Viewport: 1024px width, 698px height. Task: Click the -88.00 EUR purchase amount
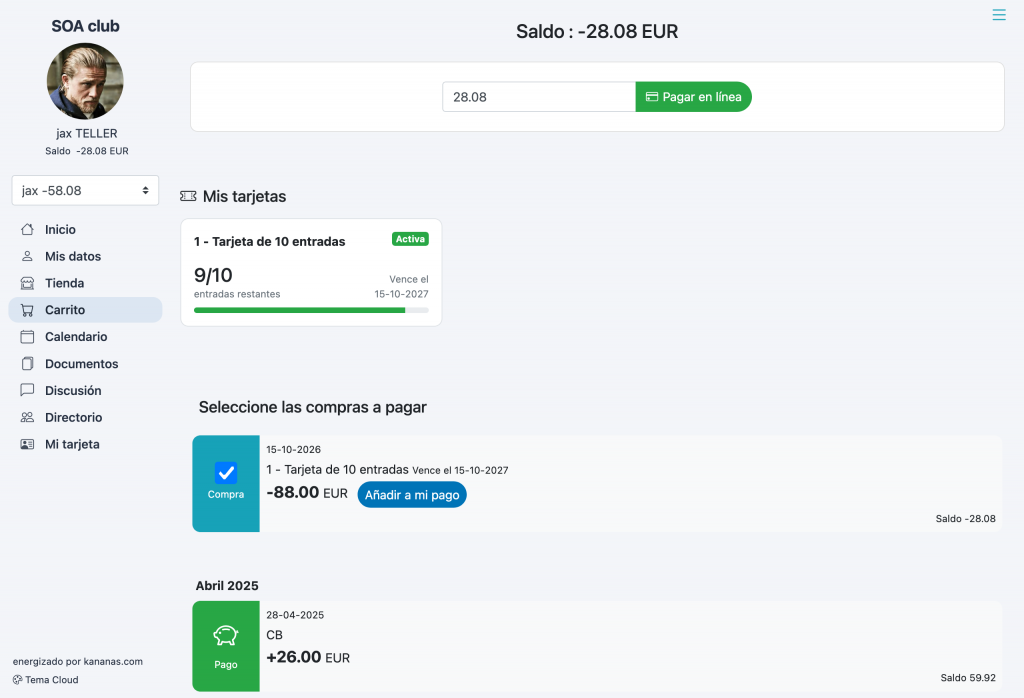point(307,492)
